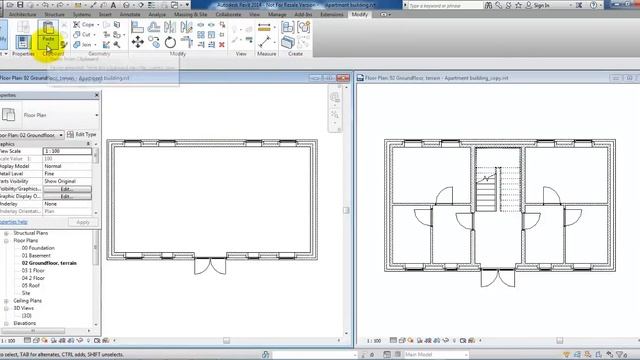The height and width of the screenshot is (360, 640).
Task: Expand the Ceiling Plans tree node
Action: tap(6, 301)
